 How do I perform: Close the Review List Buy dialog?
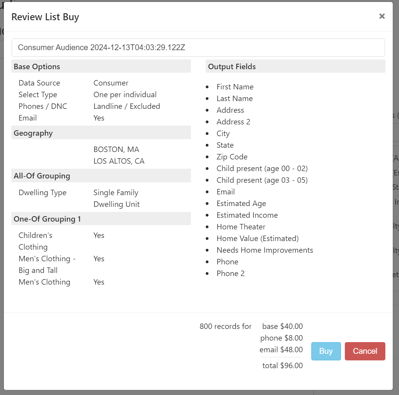pos(382,16)
